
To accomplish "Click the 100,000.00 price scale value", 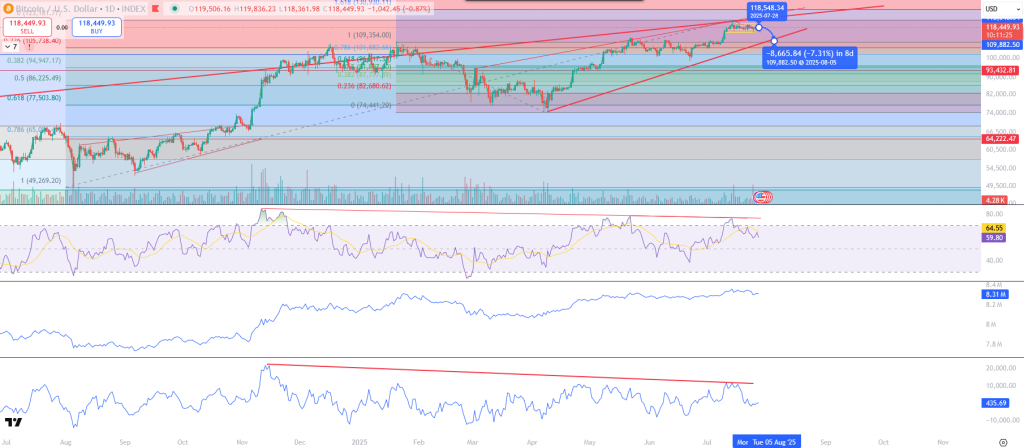I will (1000, 58).
